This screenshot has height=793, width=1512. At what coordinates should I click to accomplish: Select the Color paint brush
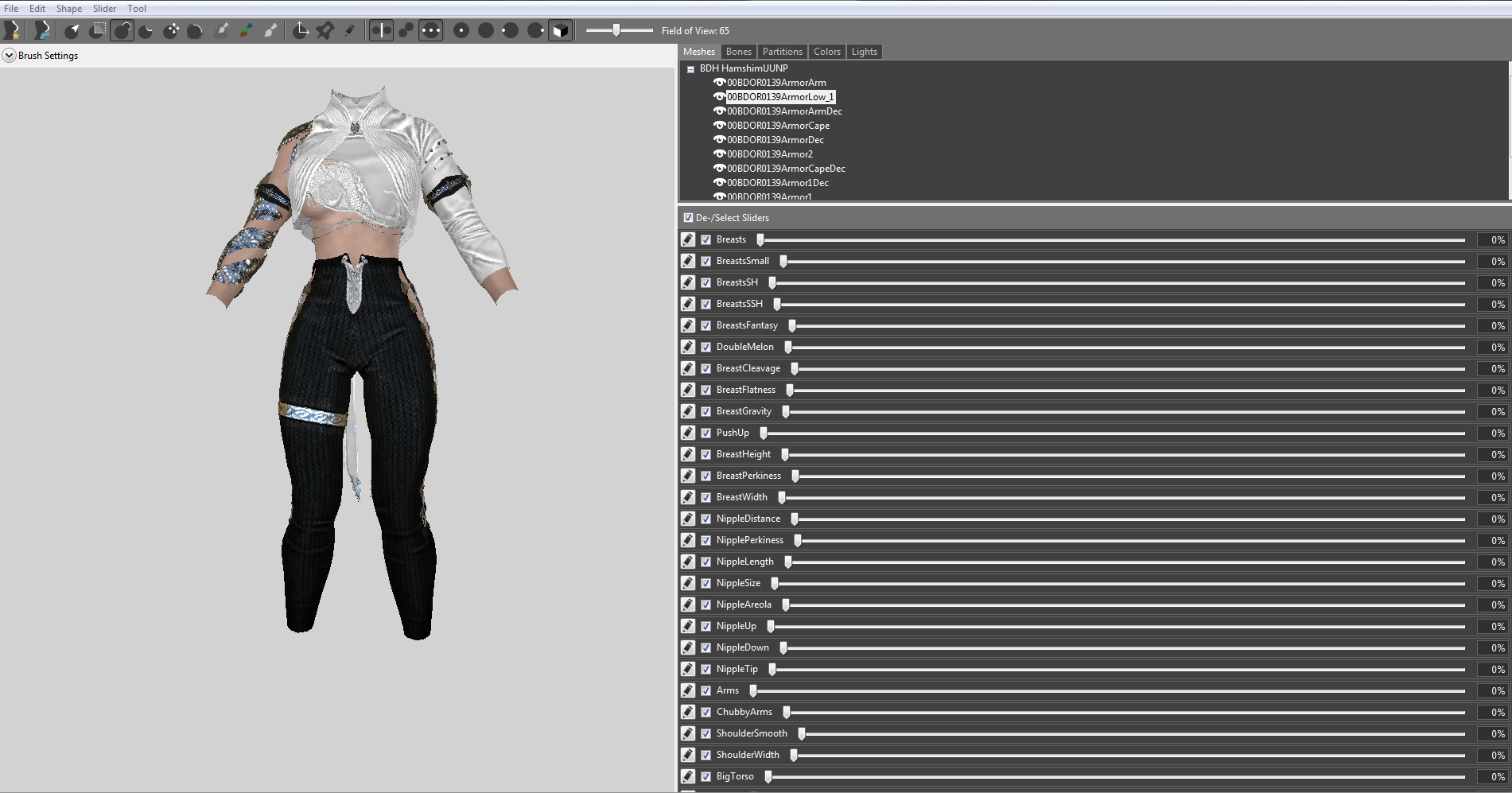point(246,30)
